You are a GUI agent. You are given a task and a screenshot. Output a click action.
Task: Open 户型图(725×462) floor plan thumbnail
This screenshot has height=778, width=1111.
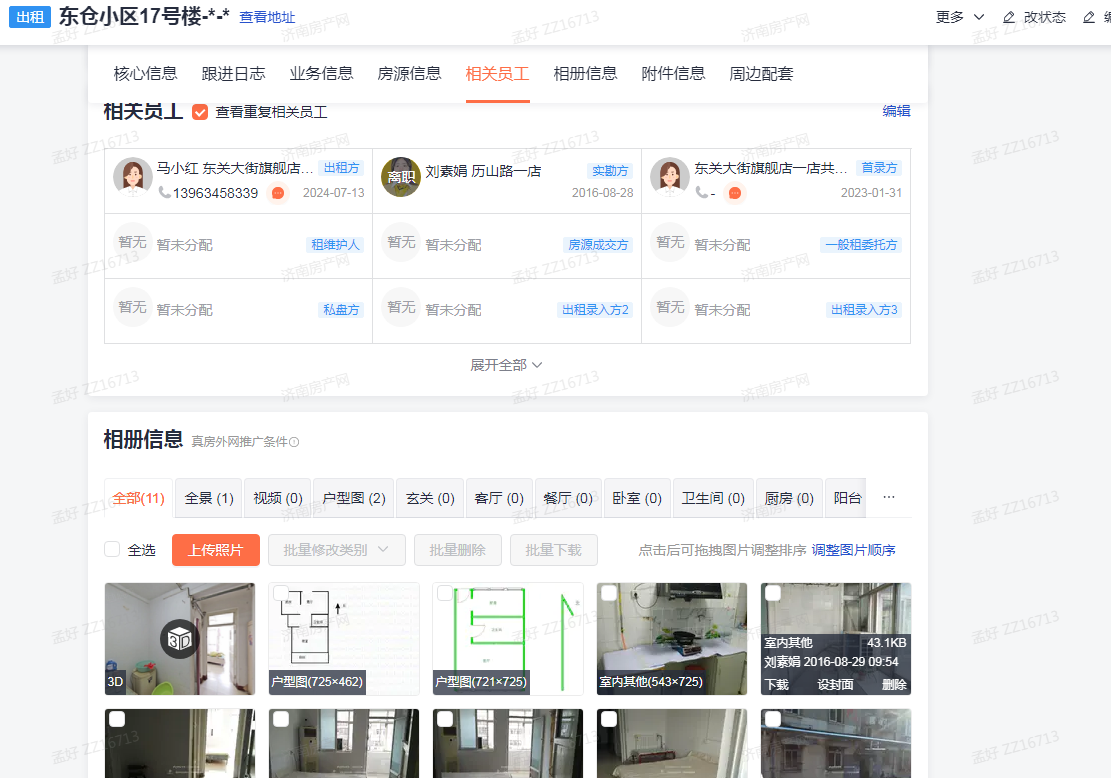point(344,638)
